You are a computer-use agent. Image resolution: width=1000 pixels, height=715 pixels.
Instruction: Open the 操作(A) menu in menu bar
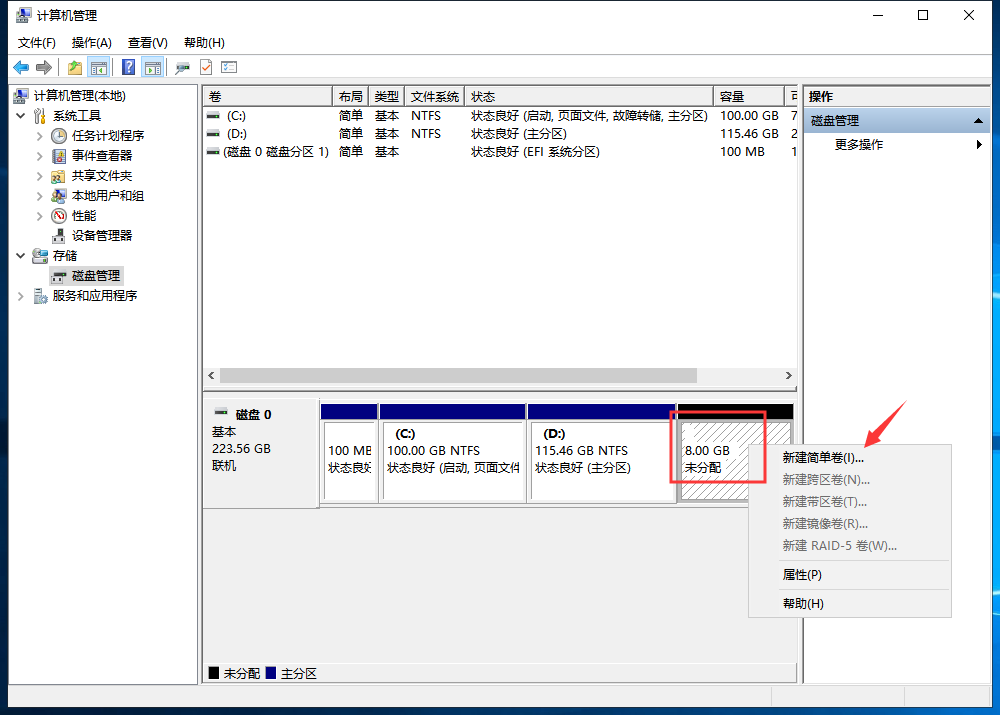pyautogui.click(x=91, y=43)
